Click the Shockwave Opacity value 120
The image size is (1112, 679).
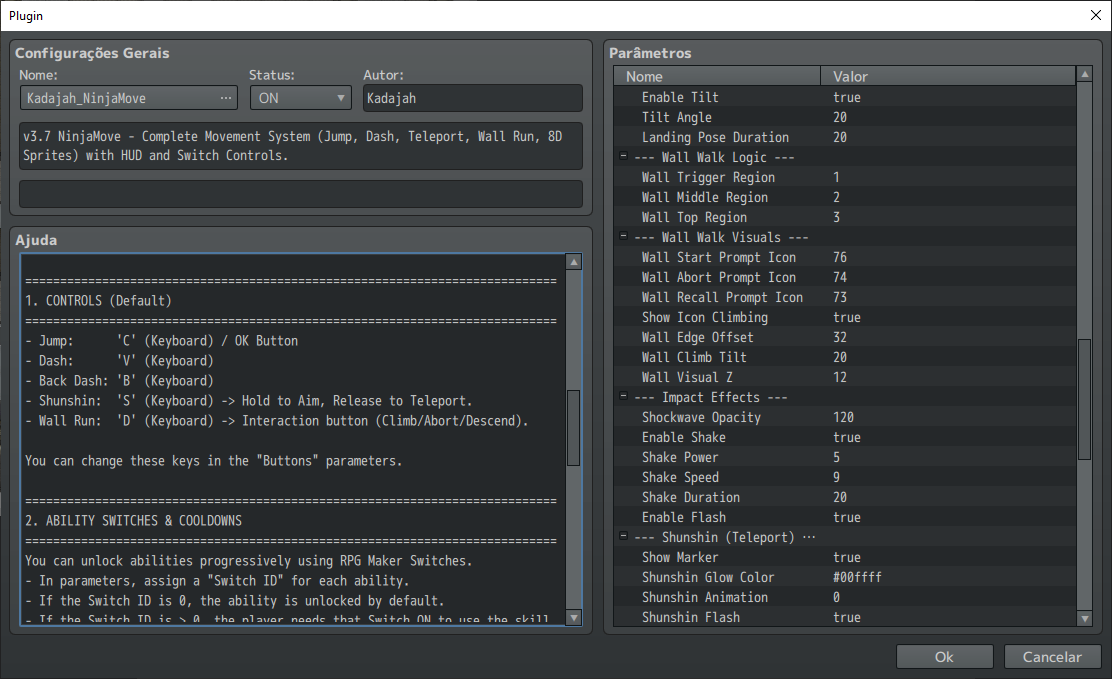click(x=843, y=417)
